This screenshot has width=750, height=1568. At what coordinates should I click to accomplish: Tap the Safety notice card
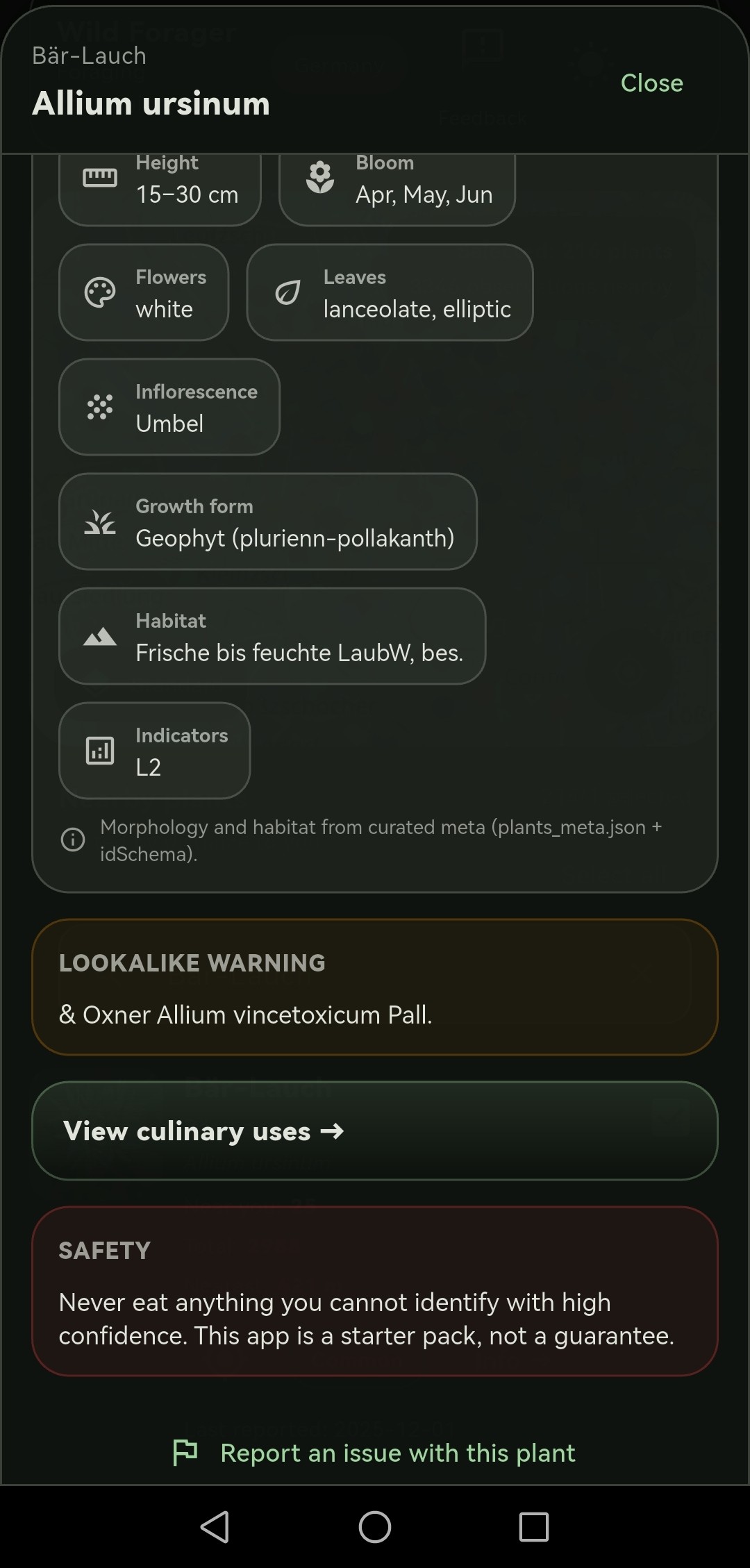(374, 1290)
